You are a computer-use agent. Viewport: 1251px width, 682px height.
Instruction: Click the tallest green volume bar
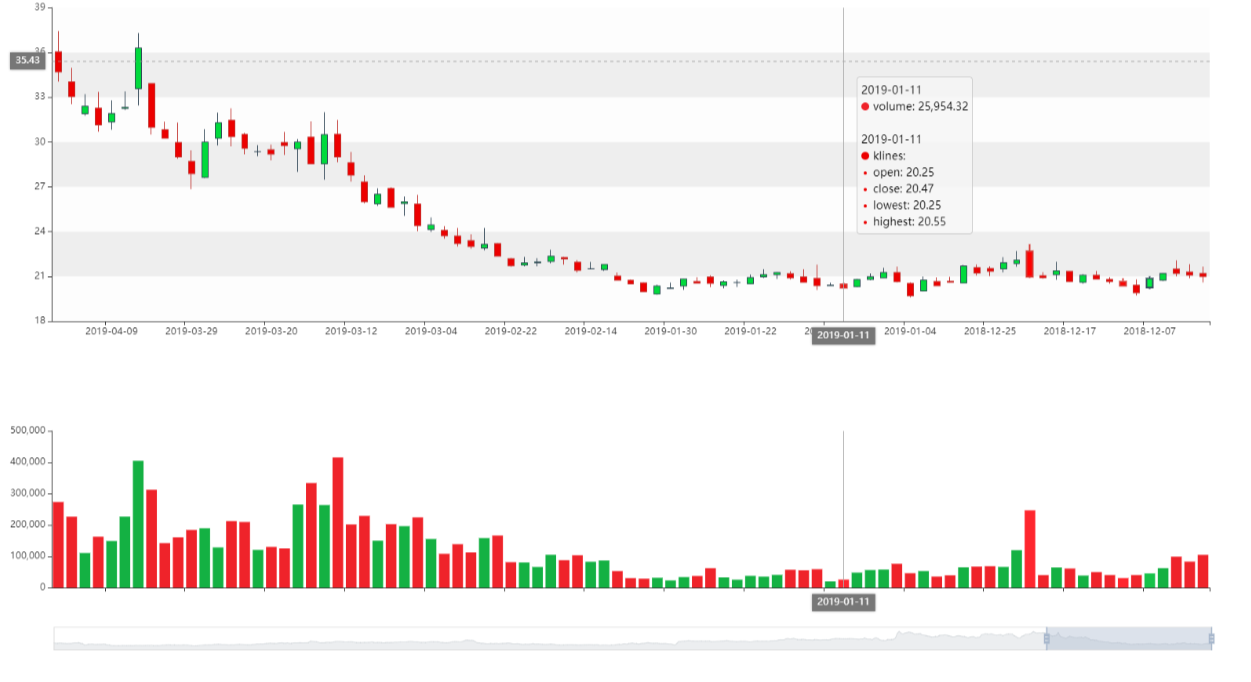(138, 524)
